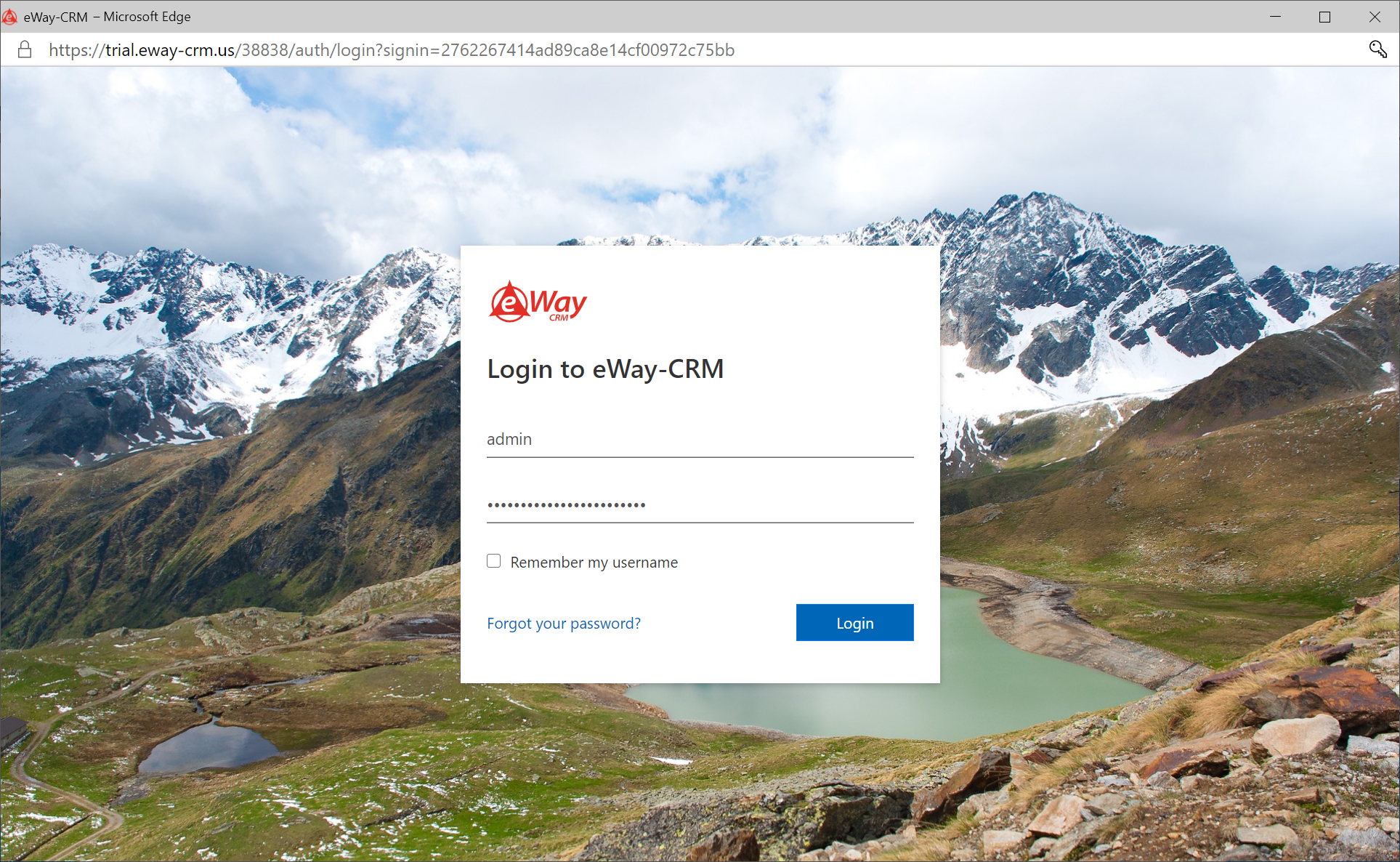Image resolution: width=1400 pixels, height=862 pixels.
Task: Open saved passwords key icon in address bar
Action: (1377, 49)
